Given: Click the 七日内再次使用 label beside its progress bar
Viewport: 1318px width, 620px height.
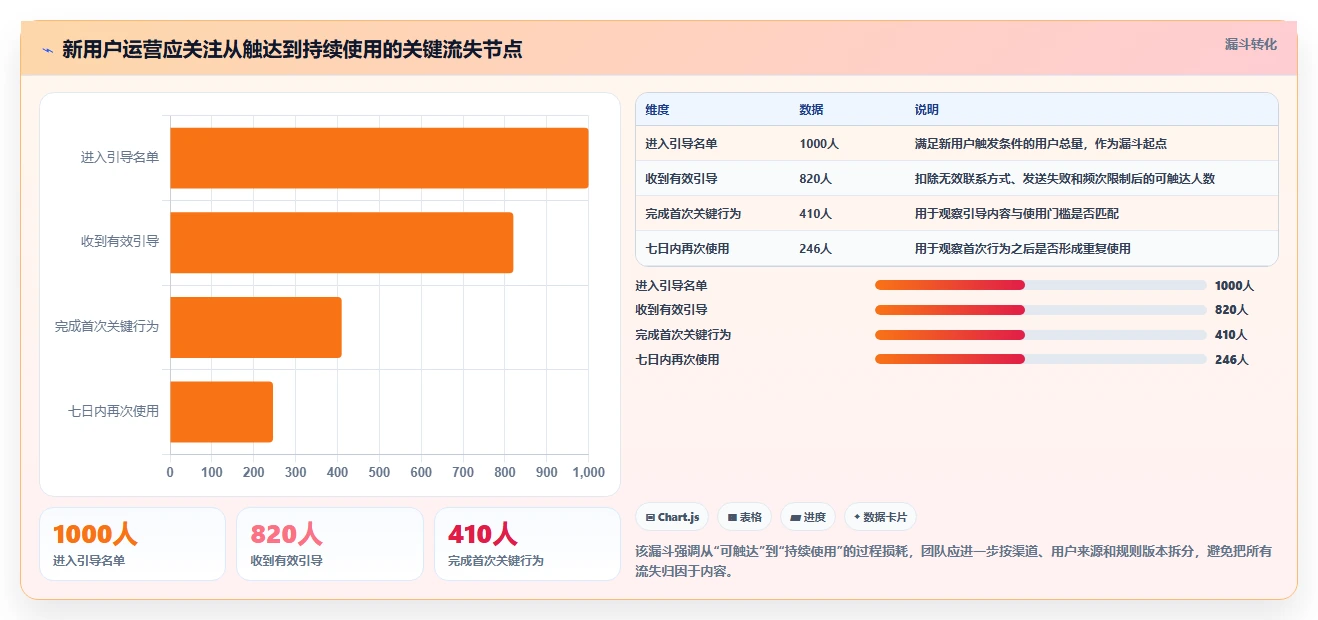Looking at the screenshot, I should (677, 360).
